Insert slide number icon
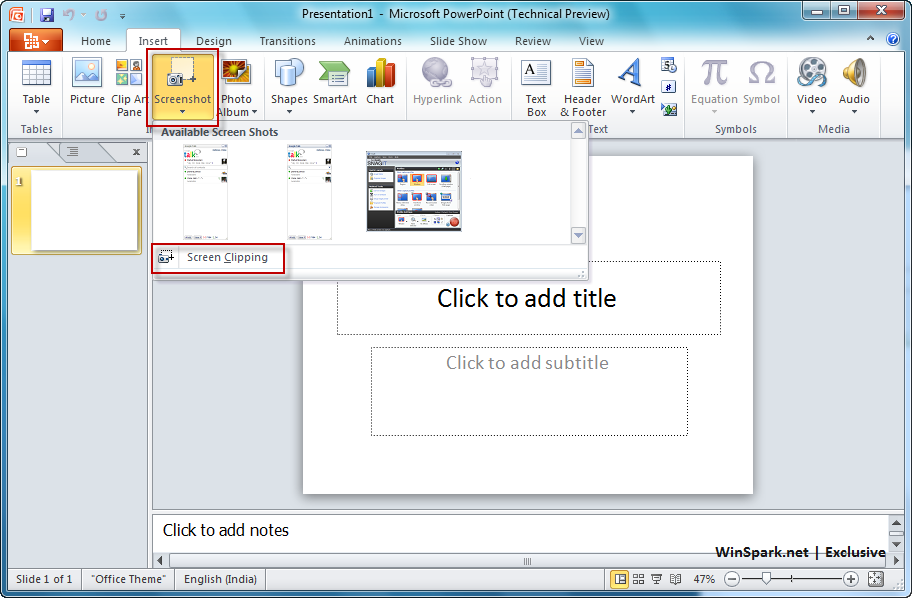912x598 pixels. pos(669,87)
